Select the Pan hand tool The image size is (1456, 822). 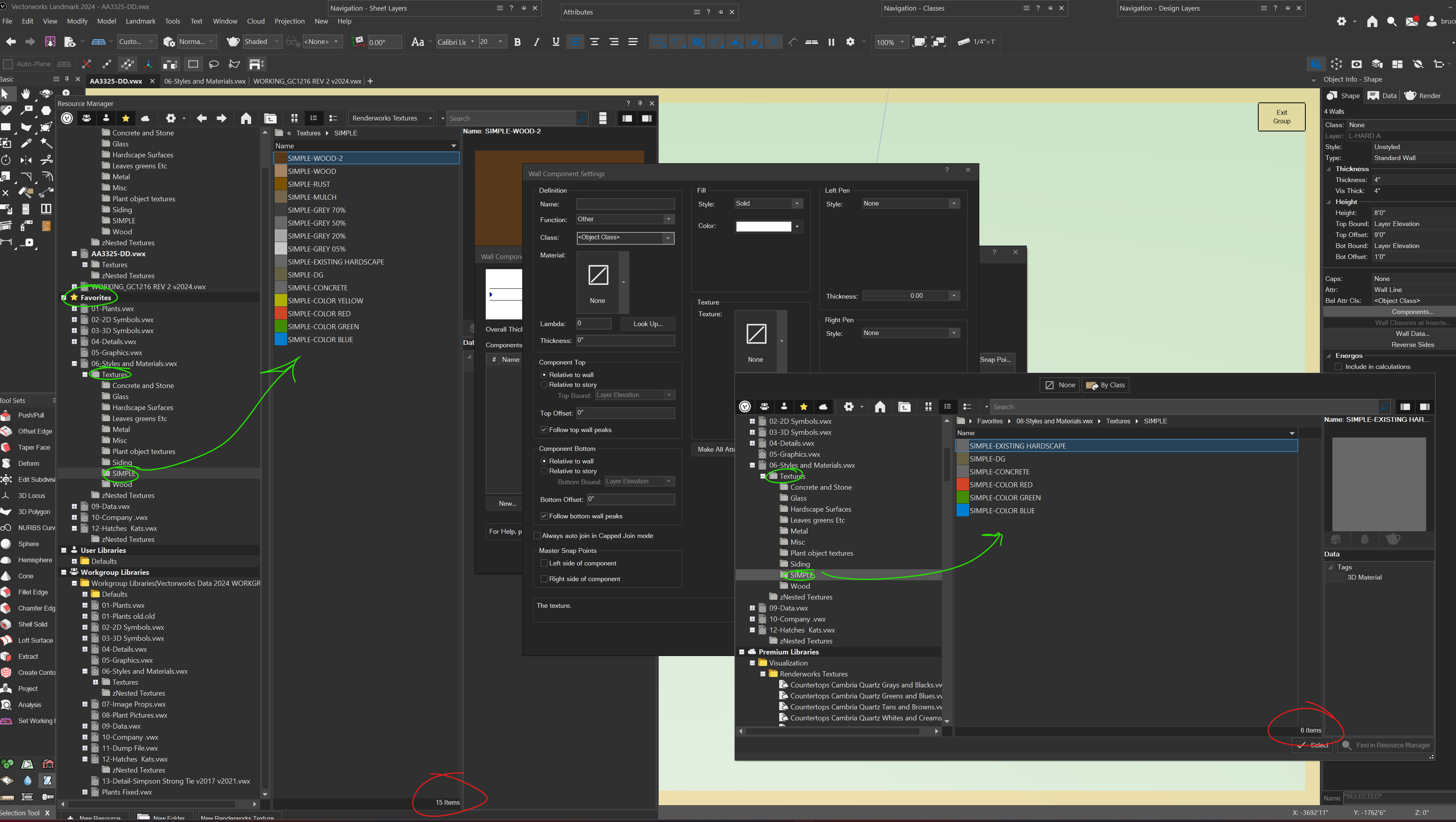tap(26, 93)
